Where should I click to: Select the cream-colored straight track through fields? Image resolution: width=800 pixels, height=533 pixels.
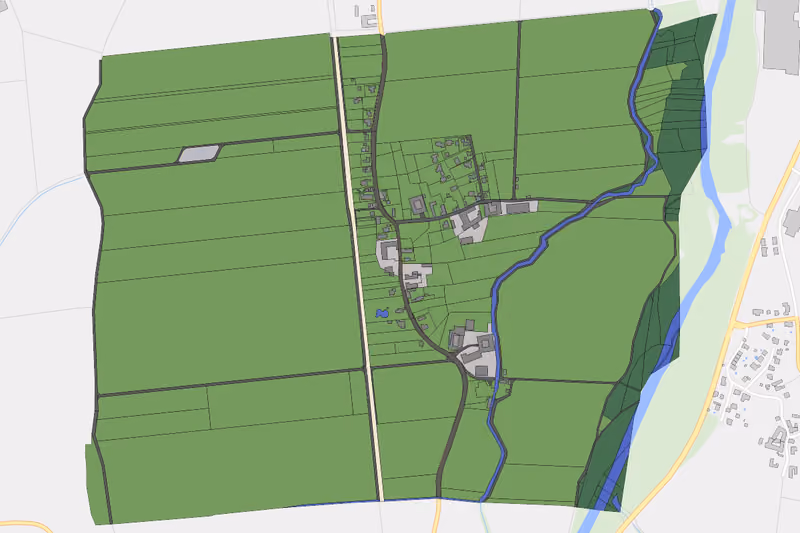pyautogui.click(x=358, y=269)
